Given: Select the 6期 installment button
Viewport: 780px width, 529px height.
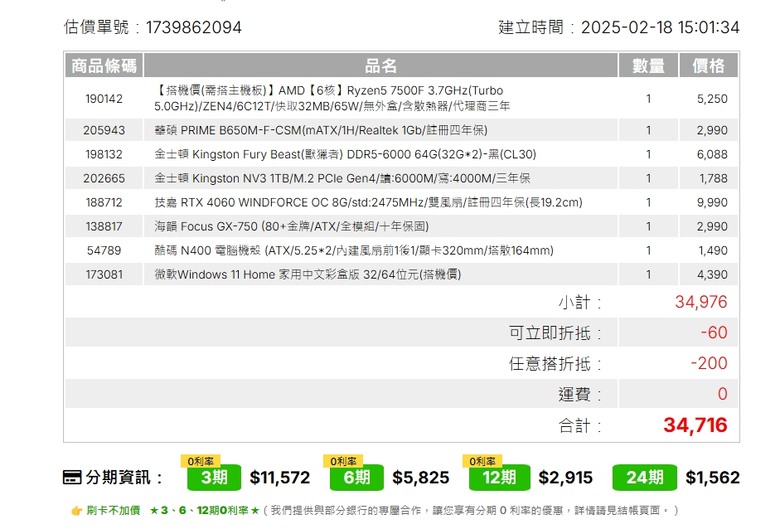Looking at the screenshot, I should tap(357, 477).
